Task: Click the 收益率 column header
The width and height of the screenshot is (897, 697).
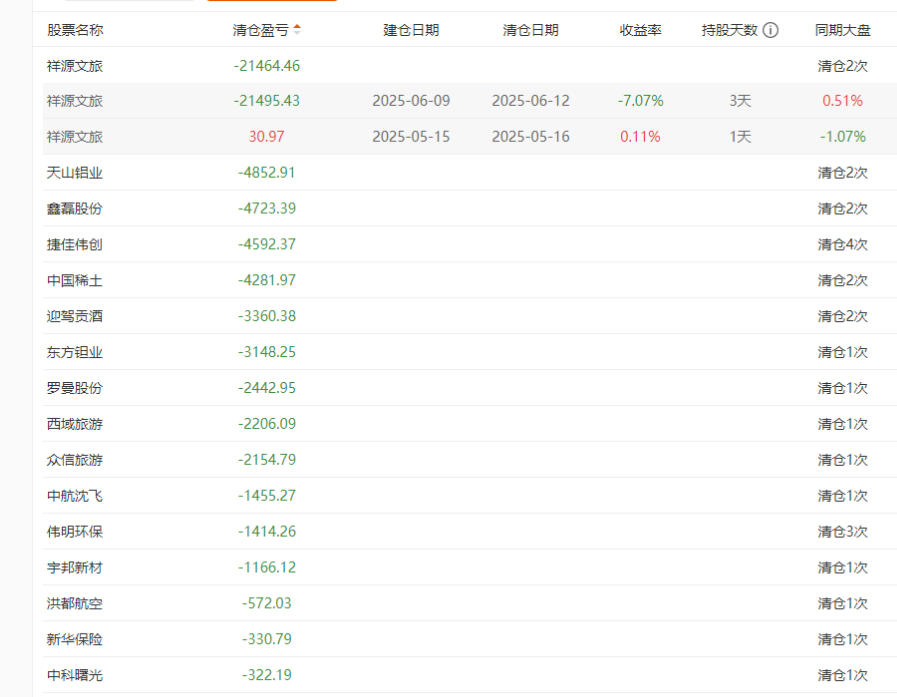Action: [640, 30]
